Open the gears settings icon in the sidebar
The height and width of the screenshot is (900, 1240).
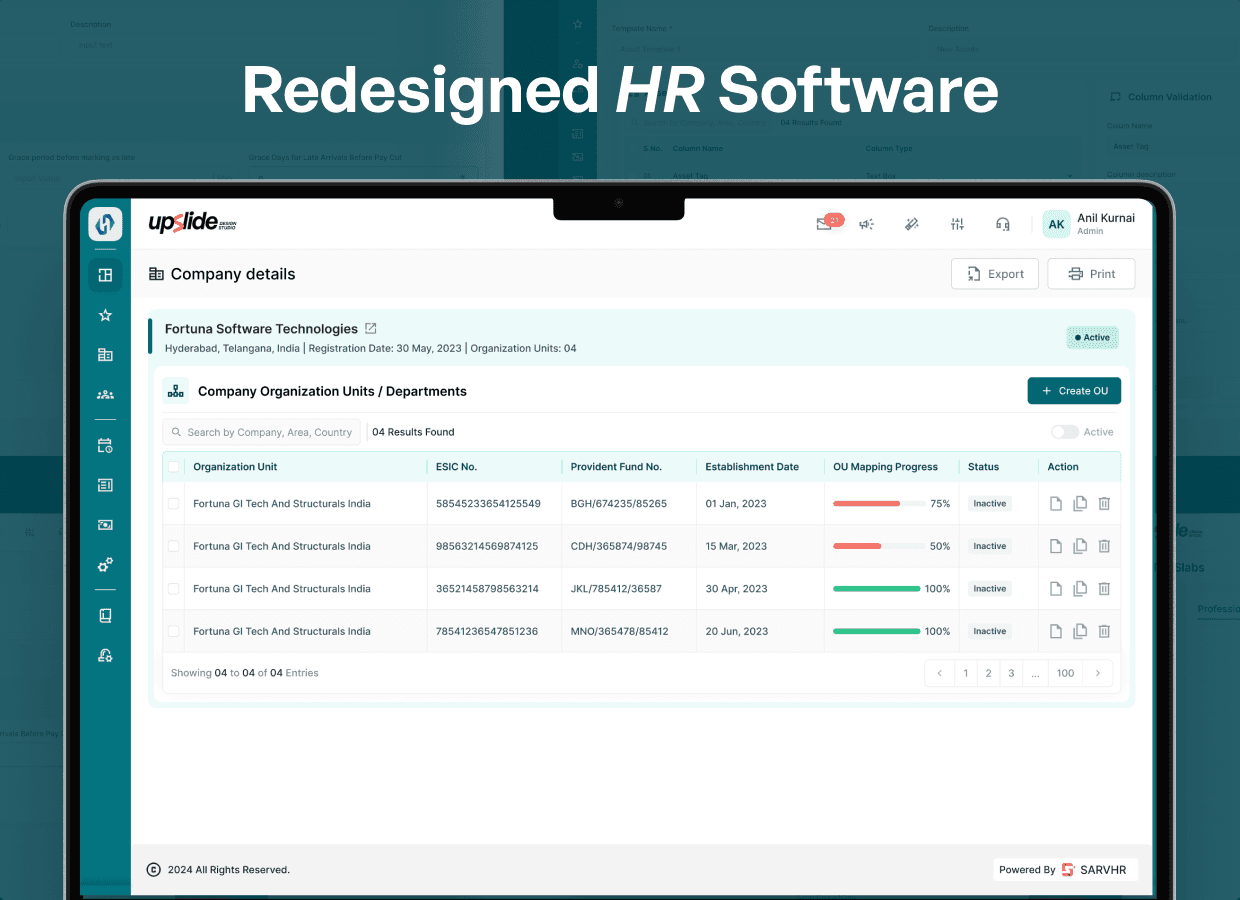105,565
